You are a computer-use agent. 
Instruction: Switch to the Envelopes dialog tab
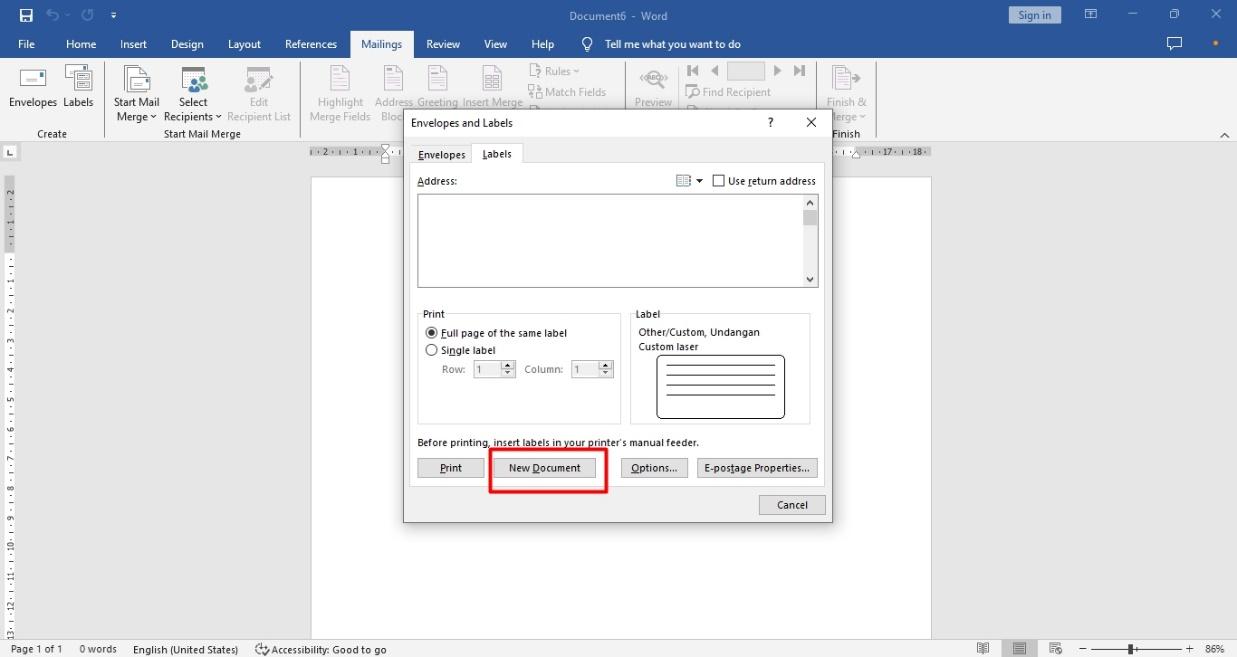[441, 155]
